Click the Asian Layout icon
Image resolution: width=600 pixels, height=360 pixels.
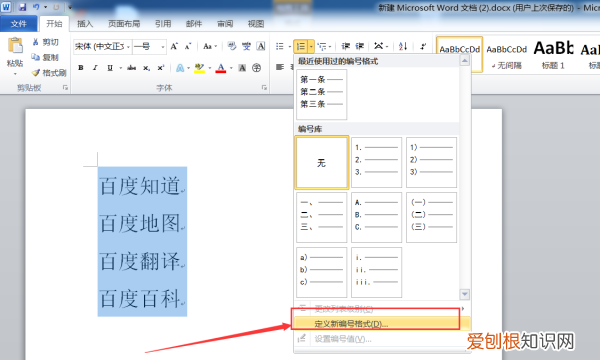pos(378,46)
